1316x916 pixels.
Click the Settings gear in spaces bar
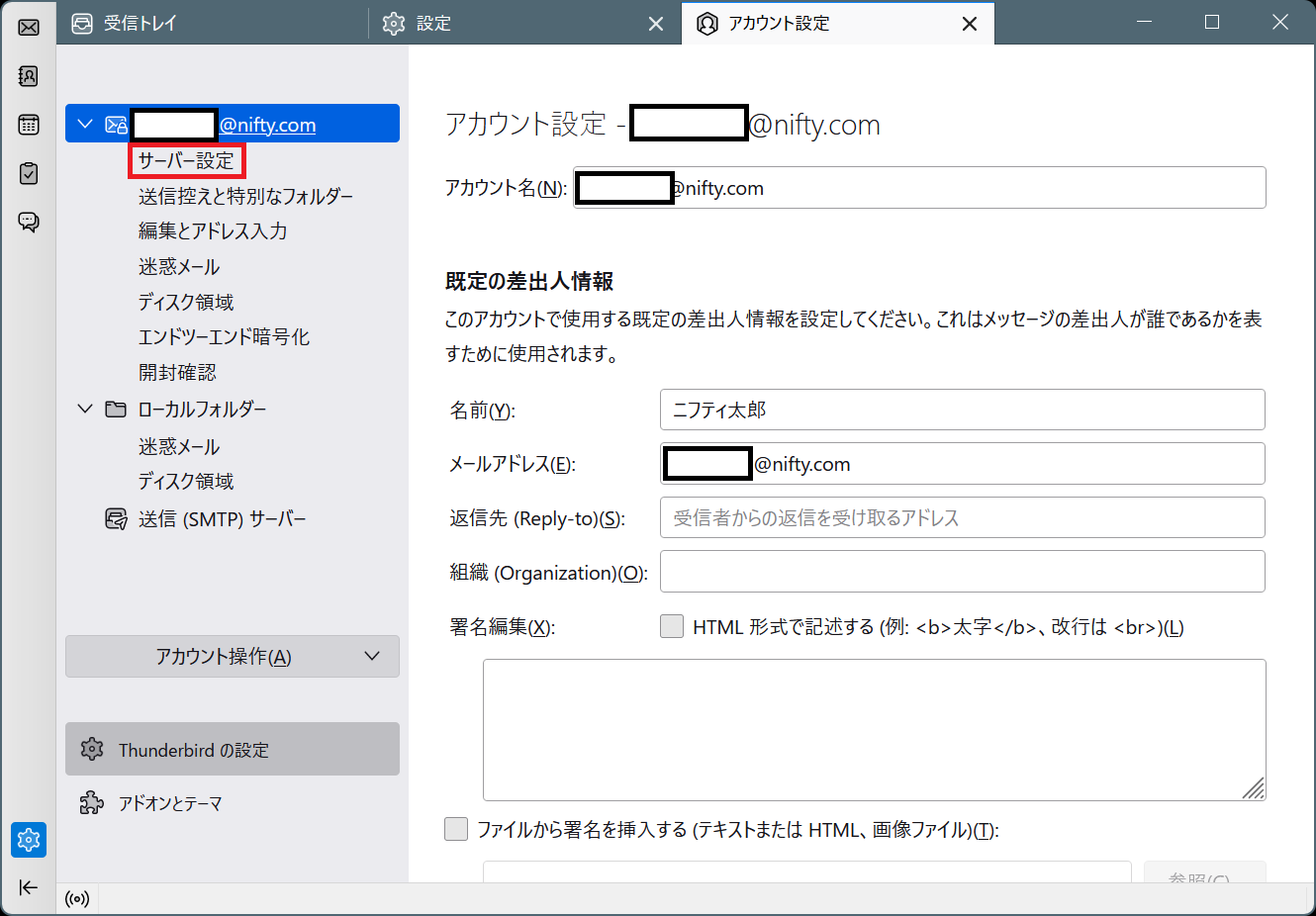29,840
